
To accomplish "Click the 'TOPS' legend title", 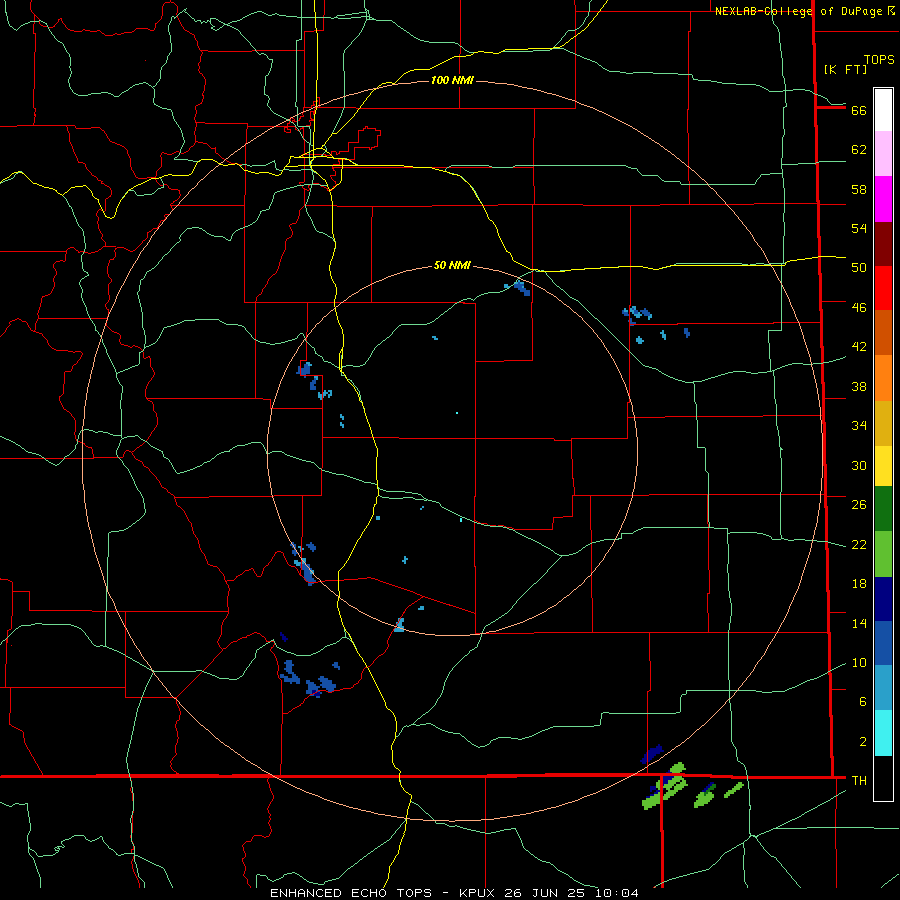I will coord(879,59).
